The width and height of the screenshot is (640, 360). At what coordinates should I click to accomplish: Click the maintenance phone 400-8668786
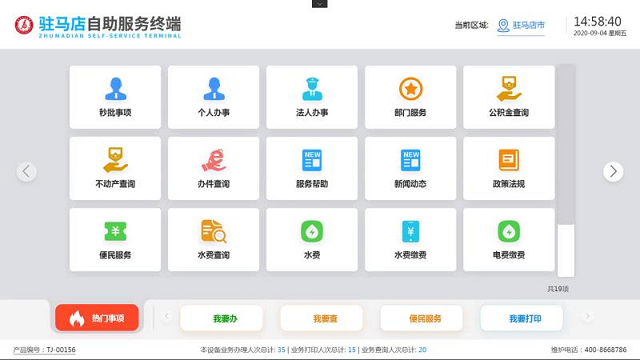606,350
